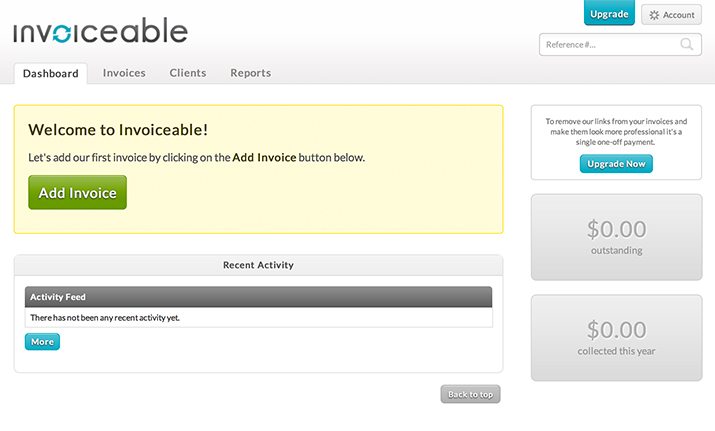715x431 pixels.
Task: Go to the Clients tab
Action: [x=188, y=73]
